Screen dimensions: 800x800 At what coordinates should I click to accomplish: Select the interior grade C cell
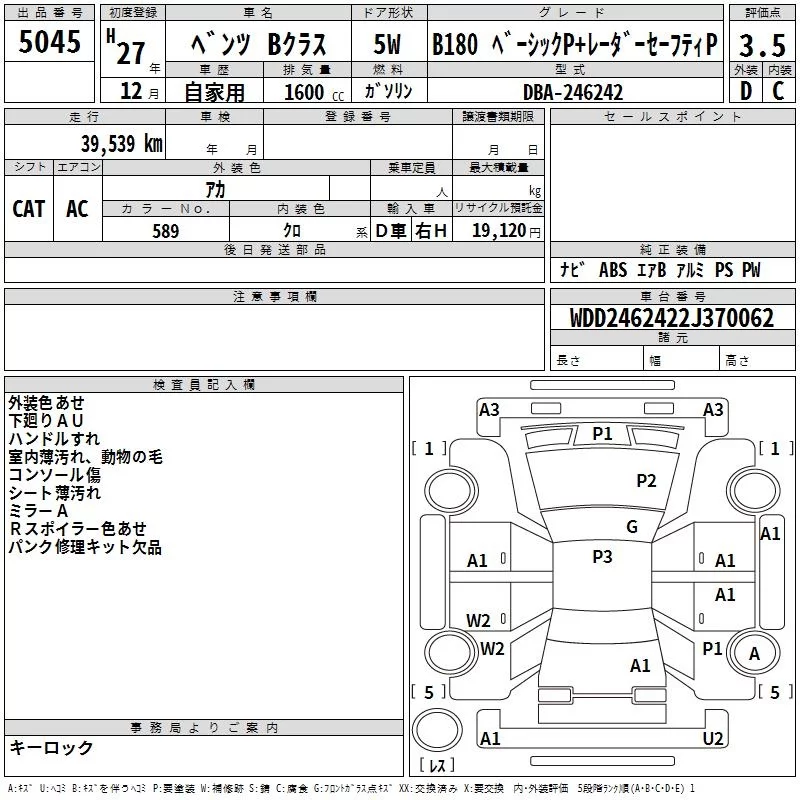coord(778,91)
